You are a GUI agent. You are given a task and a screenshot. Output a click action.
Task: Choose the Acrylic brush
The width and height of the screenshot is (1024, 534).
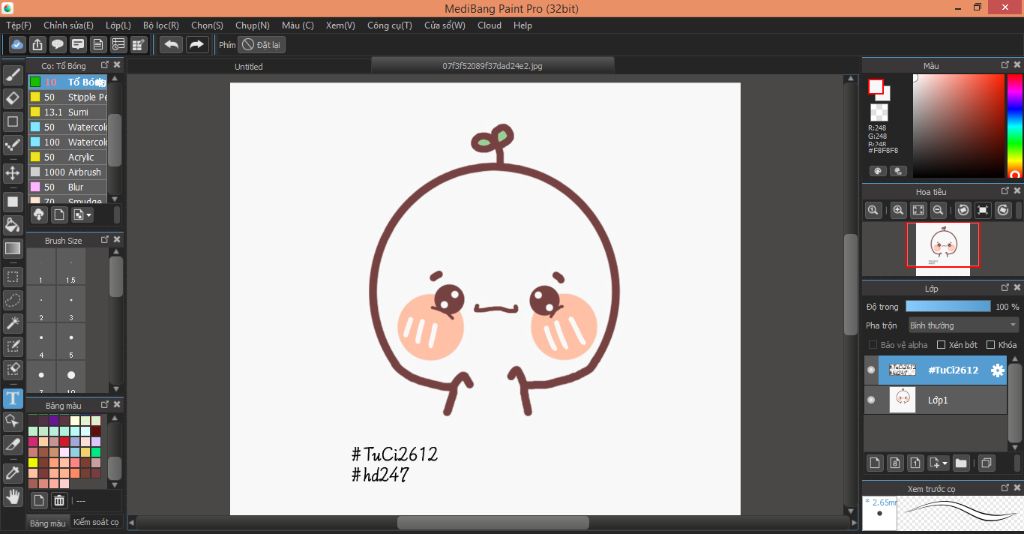pyautogui.click(x=68, y=157)
